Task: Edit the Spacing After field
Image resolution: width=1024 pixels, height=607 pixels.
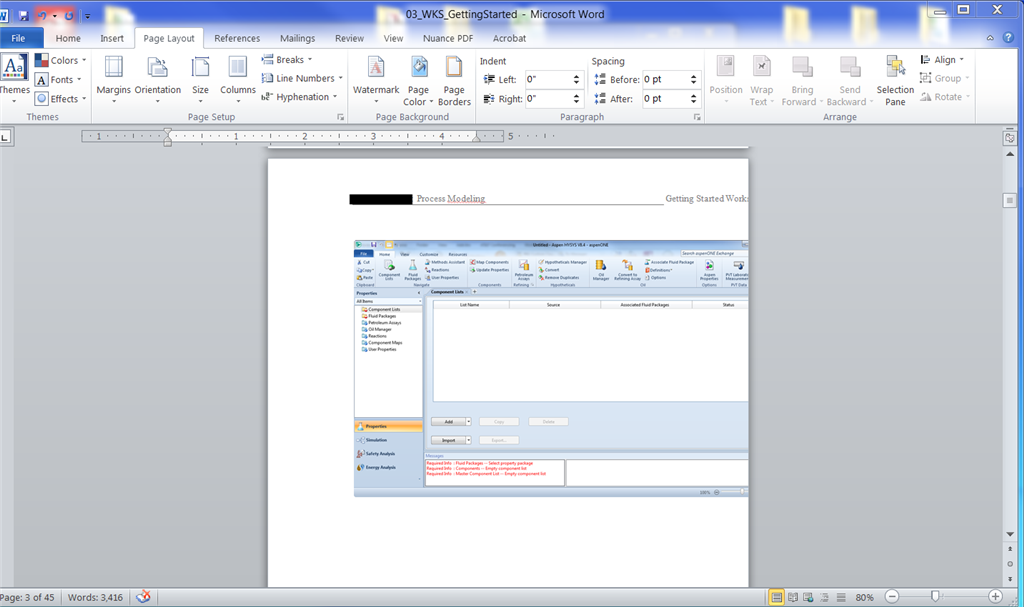Action: (665, 99)
